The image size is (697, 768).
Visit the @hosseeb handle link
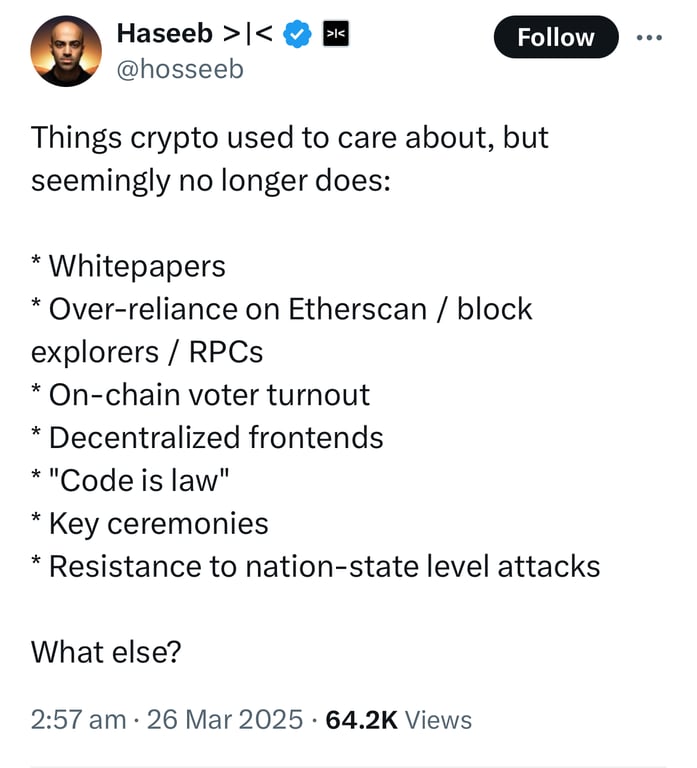point(180,69)
